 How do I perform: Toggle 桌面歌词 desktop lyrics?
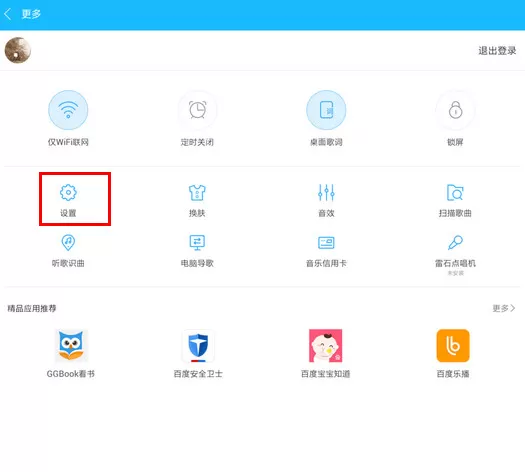click(326, 110)
